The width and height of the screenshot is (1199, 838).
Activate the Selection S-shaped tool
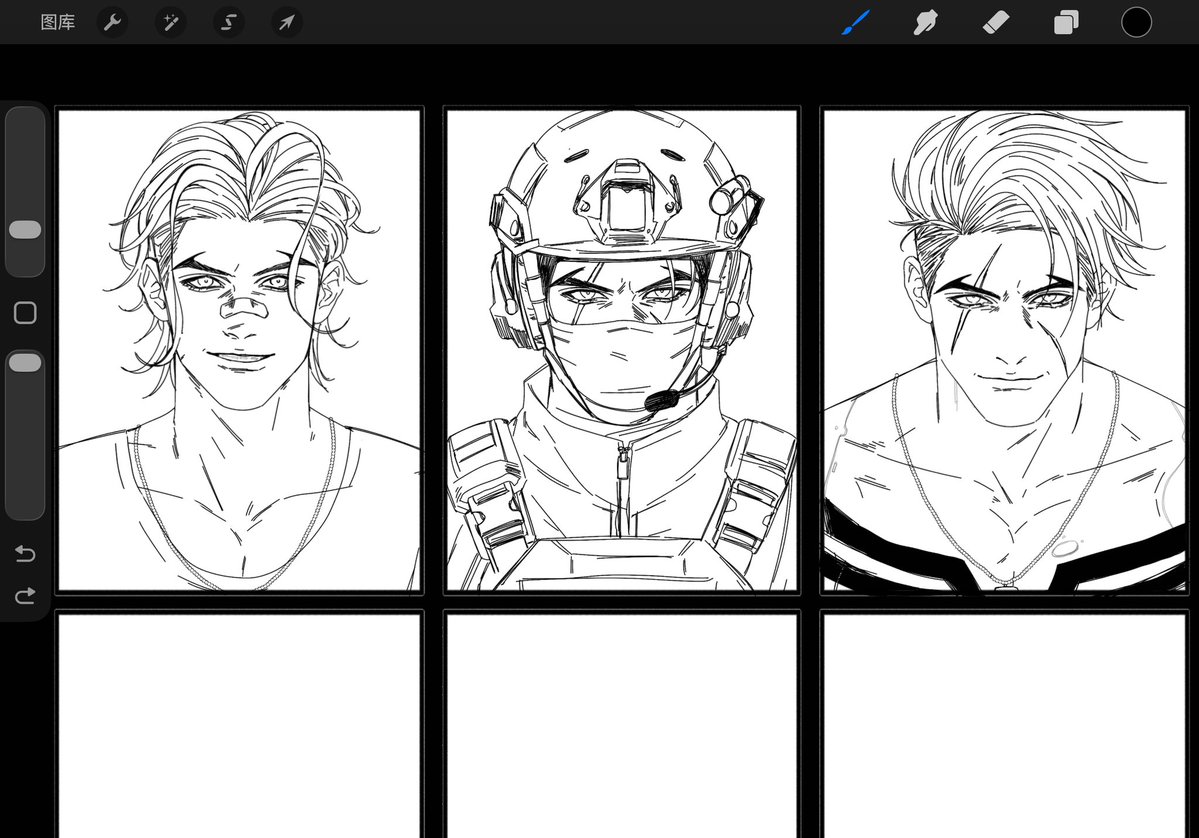pyautogui.click(x=229, y=22)
